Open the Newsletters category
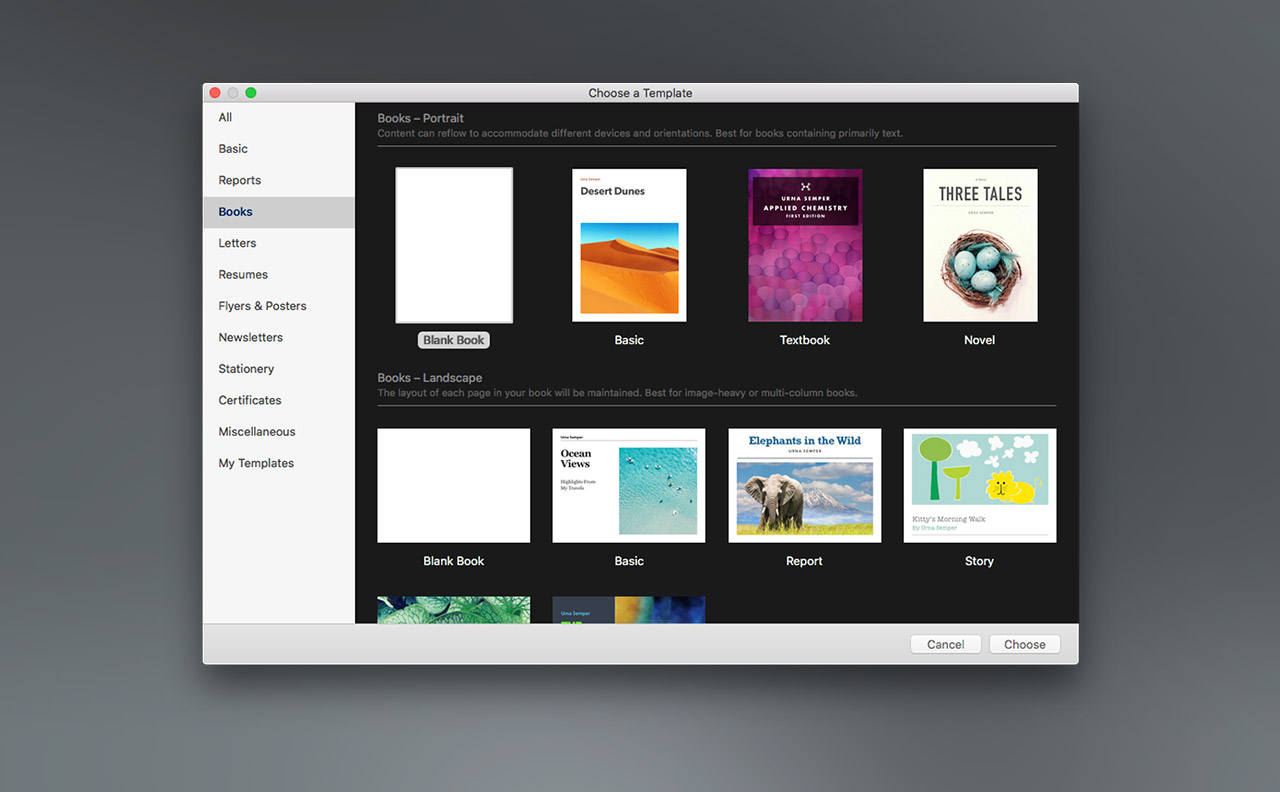 (251, 337)
